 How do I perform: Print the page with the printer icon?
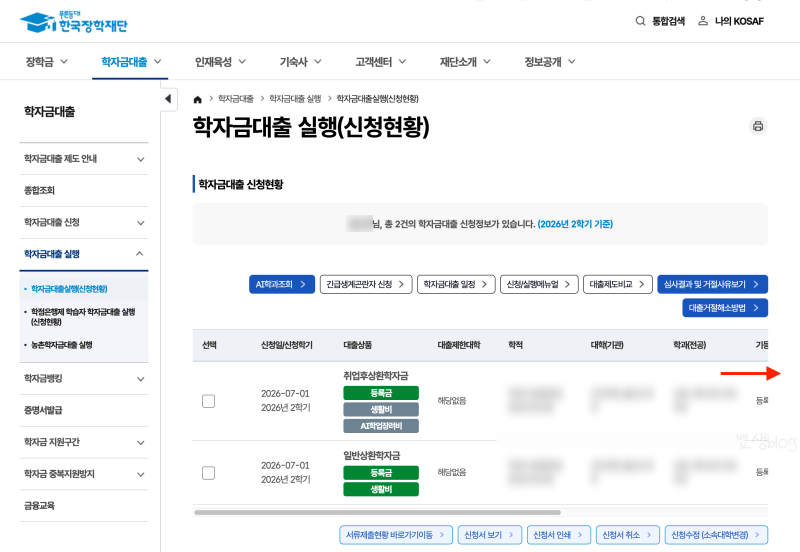[x=758, y=126]
